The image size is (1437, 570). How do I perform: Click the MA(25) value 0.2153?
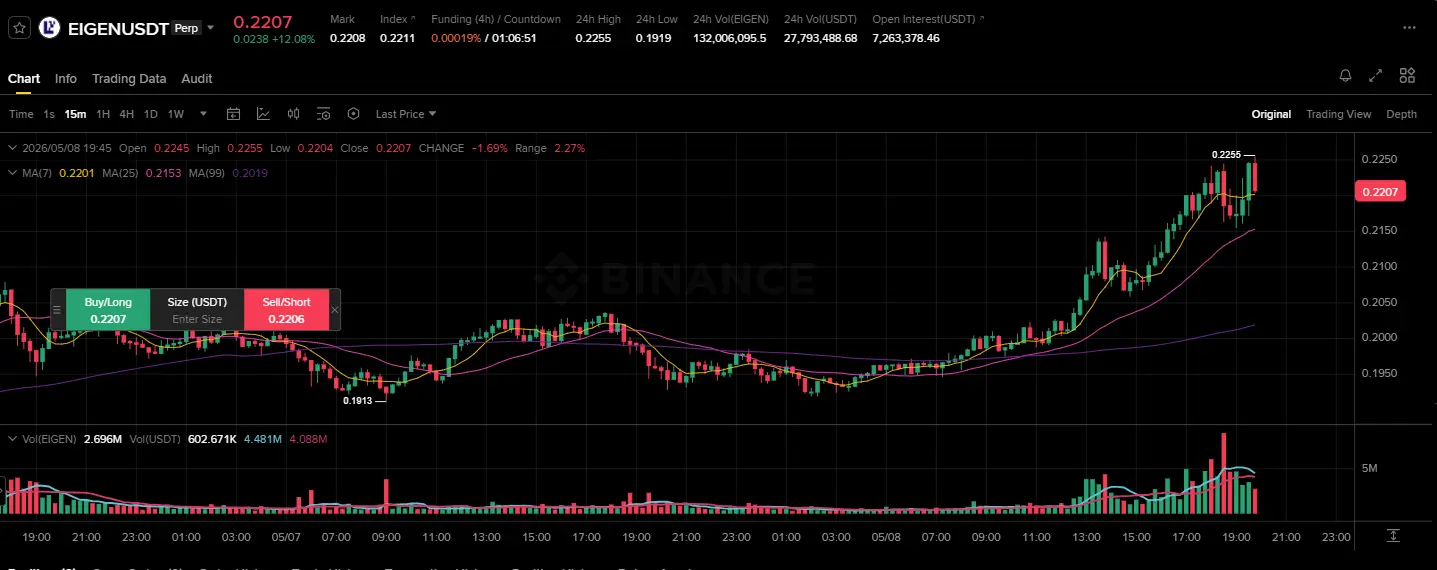click(163, 173)
